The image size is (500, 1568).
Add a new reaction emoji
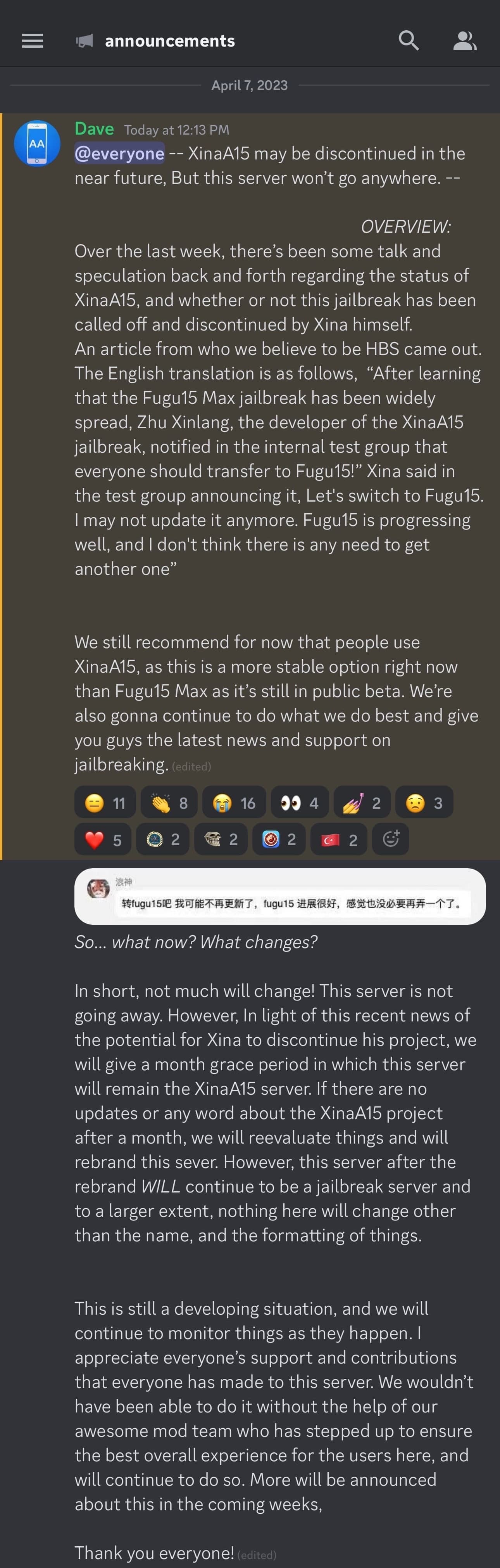coord(391,839)
